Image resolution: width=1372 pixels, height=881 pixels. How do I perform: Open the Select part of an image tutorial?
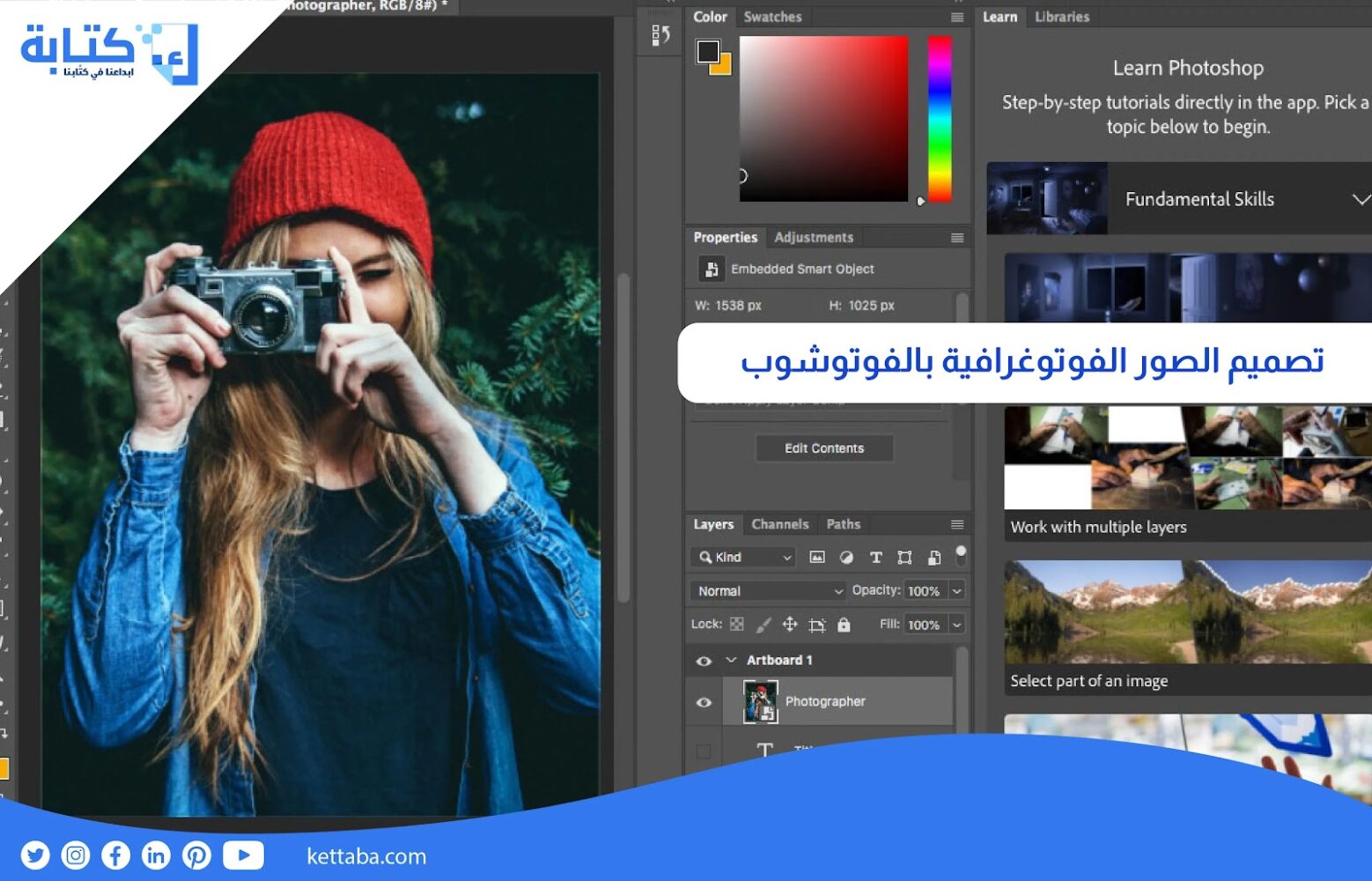pyautogui.click(x=1188, y=628)
